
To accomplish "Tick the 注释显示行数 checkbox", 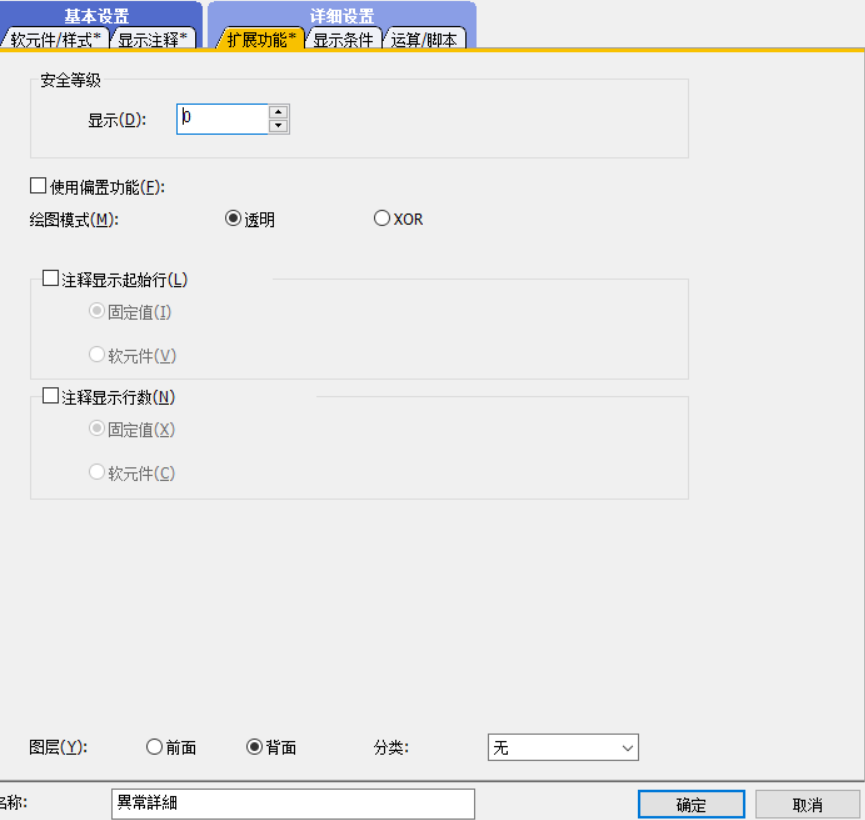I will tap(51, 397).
